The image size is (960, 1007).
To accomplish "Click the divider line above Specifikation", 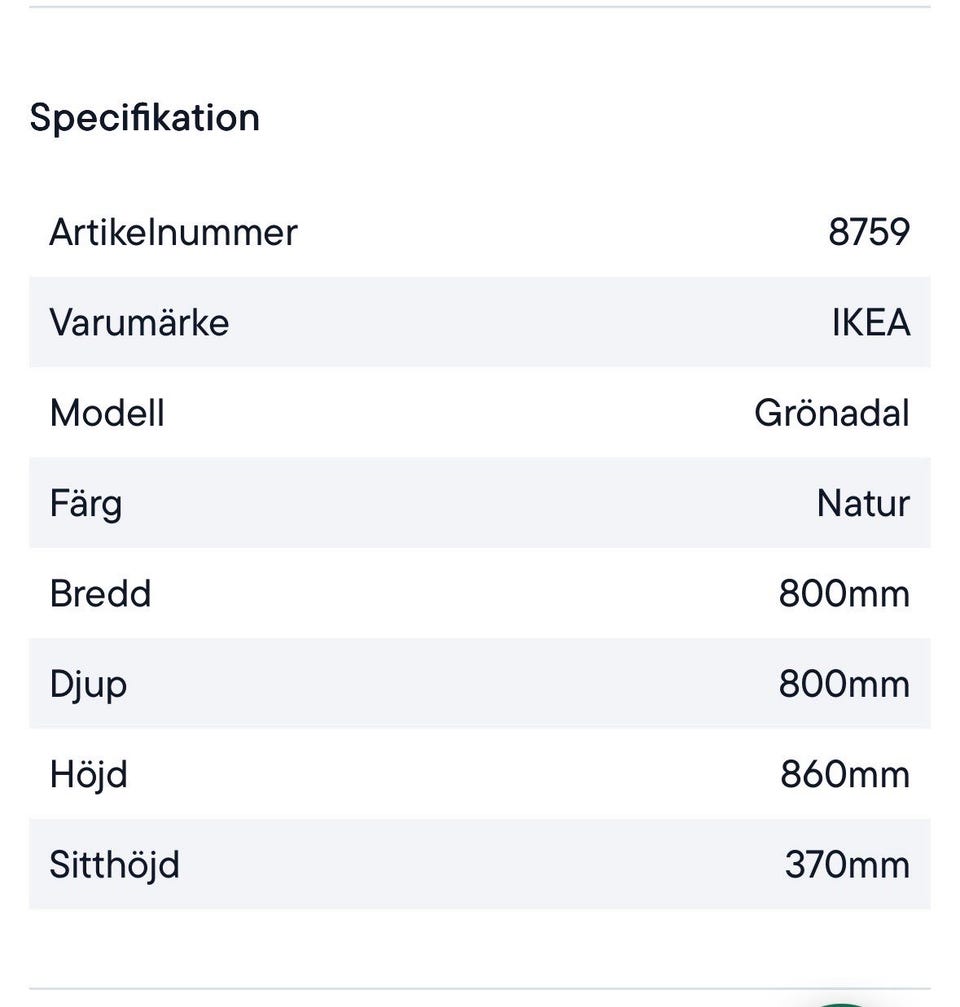I will [x=480, y=7].
